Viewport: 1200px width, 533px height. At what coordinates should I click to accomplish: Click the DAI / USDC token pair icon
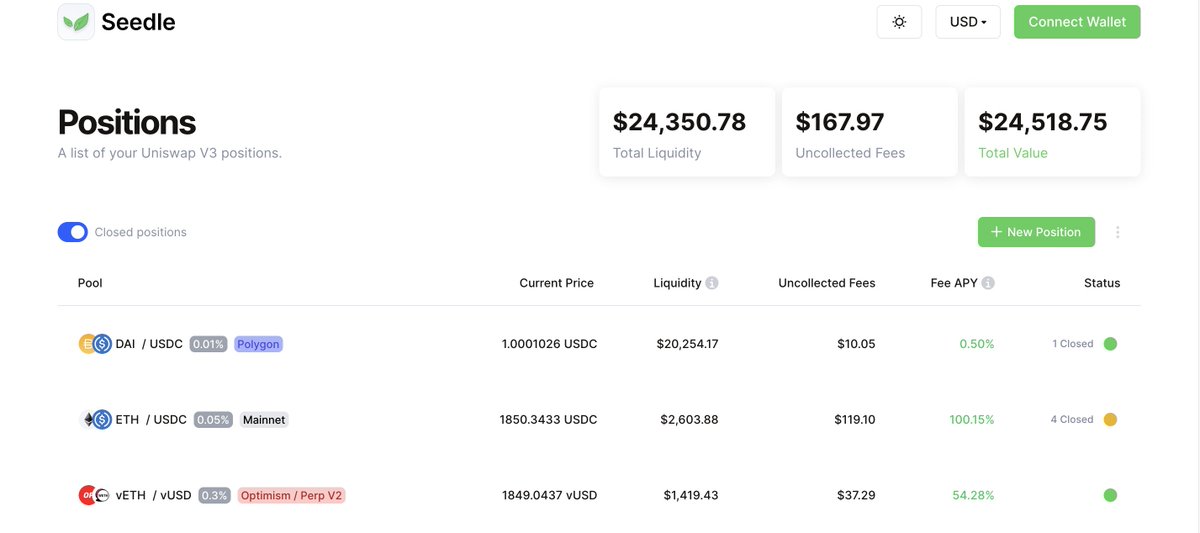[95, 344]
